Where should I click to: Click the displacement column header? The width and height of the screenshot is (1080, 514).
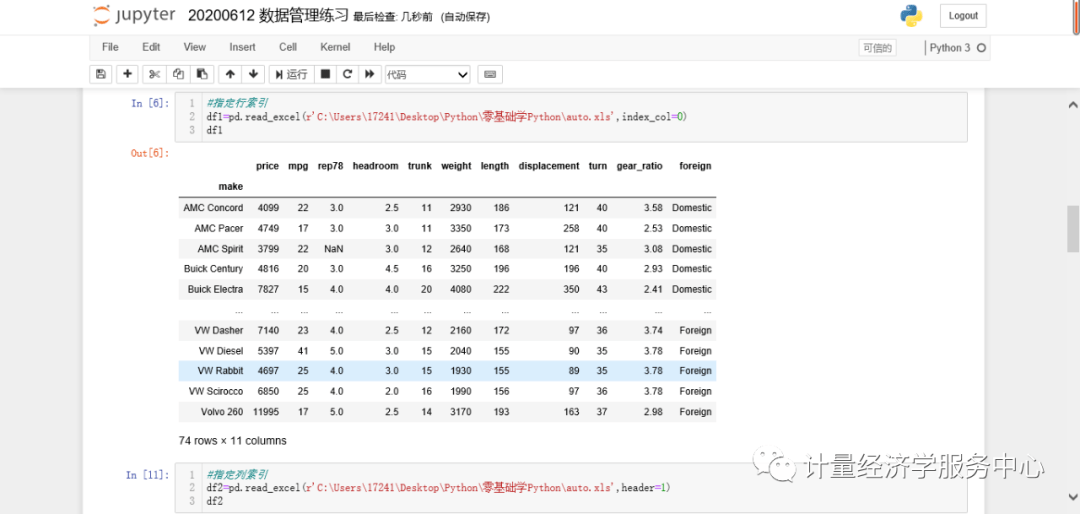click(549, 166)
